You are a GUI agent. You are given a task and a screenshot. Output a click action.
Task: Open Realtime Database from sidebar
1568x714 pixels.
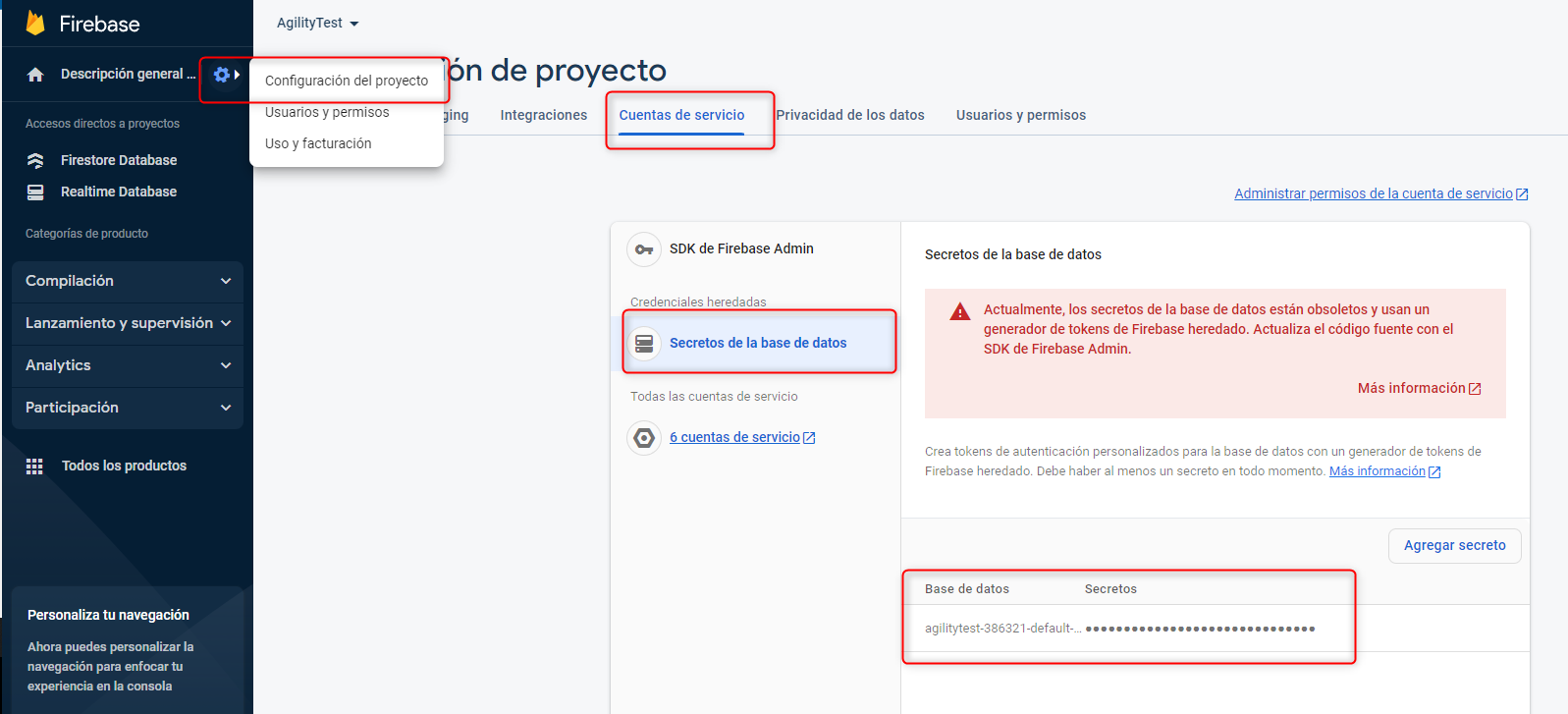point(119,192)
